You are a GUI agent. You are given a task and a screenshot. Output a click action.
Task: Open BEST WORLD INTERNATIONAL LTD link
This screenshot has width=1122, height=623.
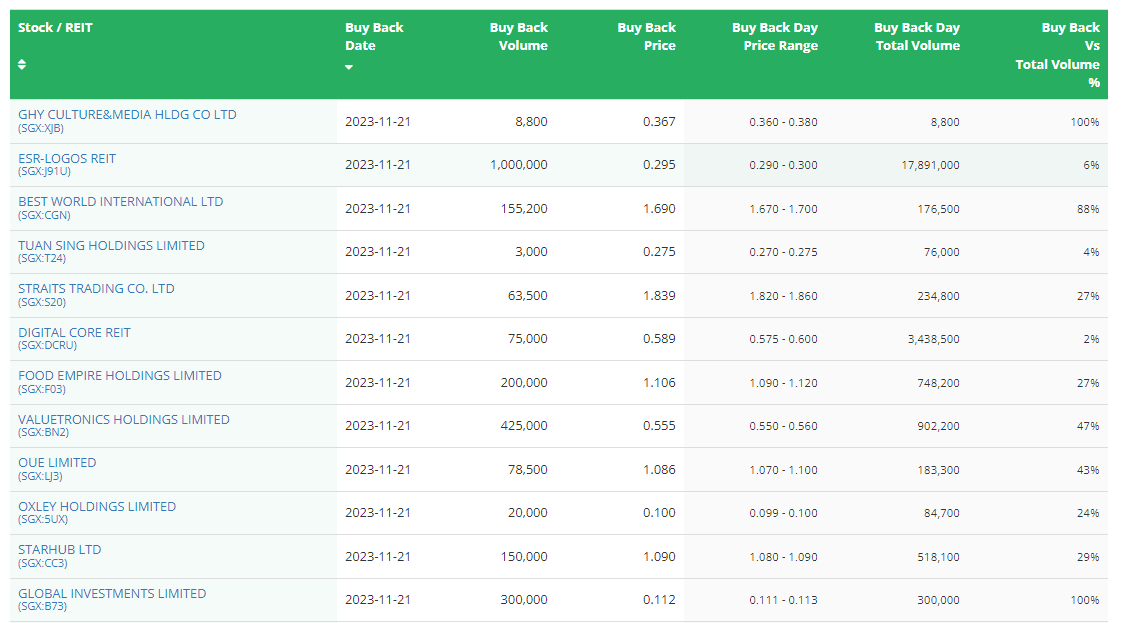coord(121,202)
